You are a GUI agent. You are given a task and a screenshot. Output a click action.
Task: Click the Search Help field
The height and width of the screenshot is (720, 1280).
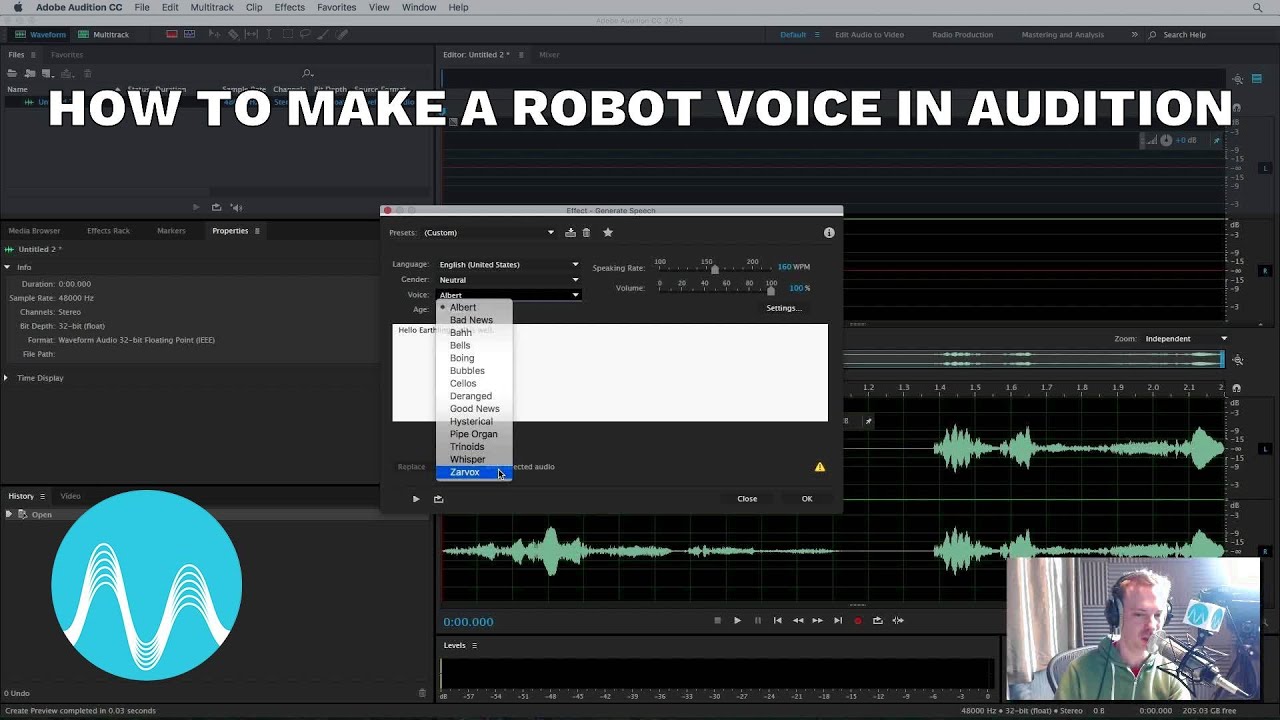pos(1184,34)
